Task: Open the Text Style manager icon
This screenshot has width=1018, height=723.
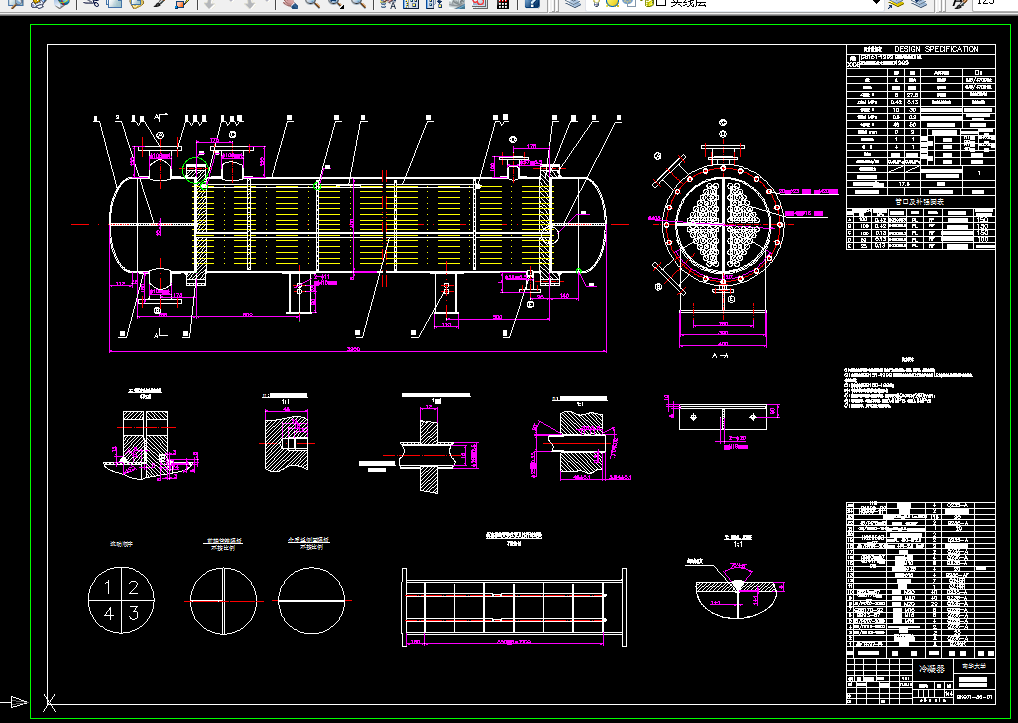Action: [x=960, y=3]
